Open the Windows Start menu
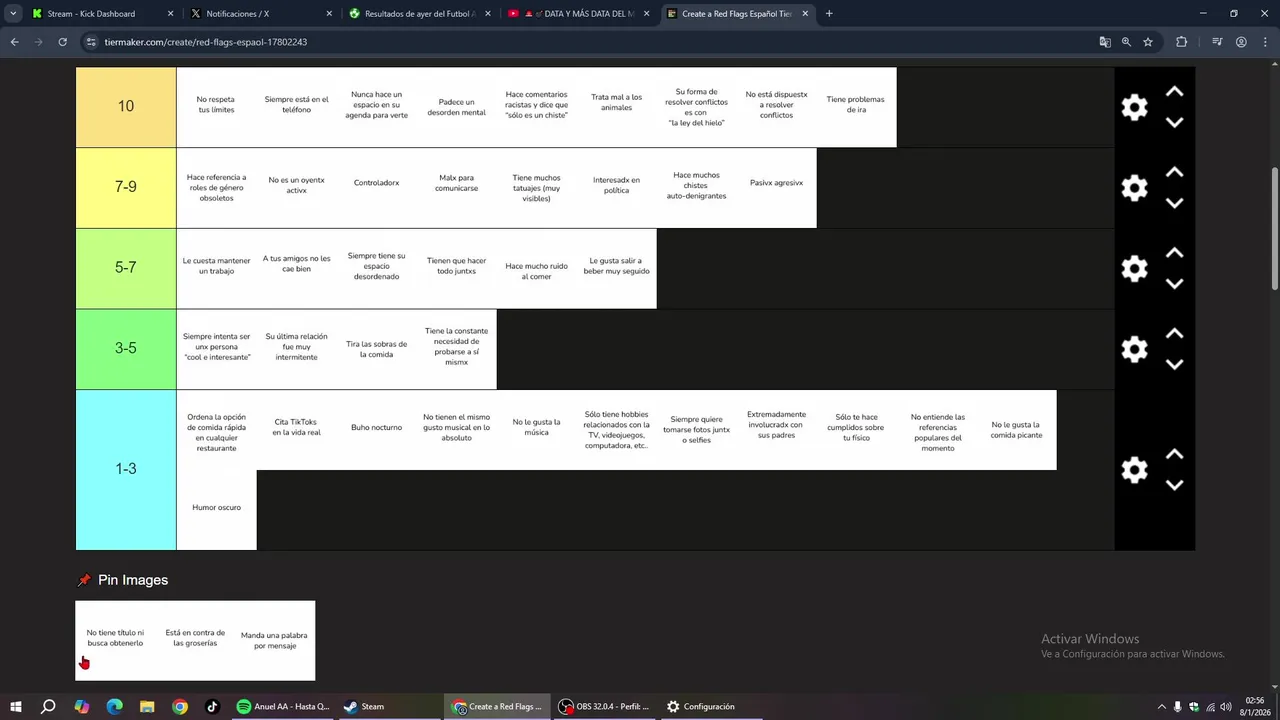The height and width of the screenshot is (720, 1280). [x=15, y=706]
